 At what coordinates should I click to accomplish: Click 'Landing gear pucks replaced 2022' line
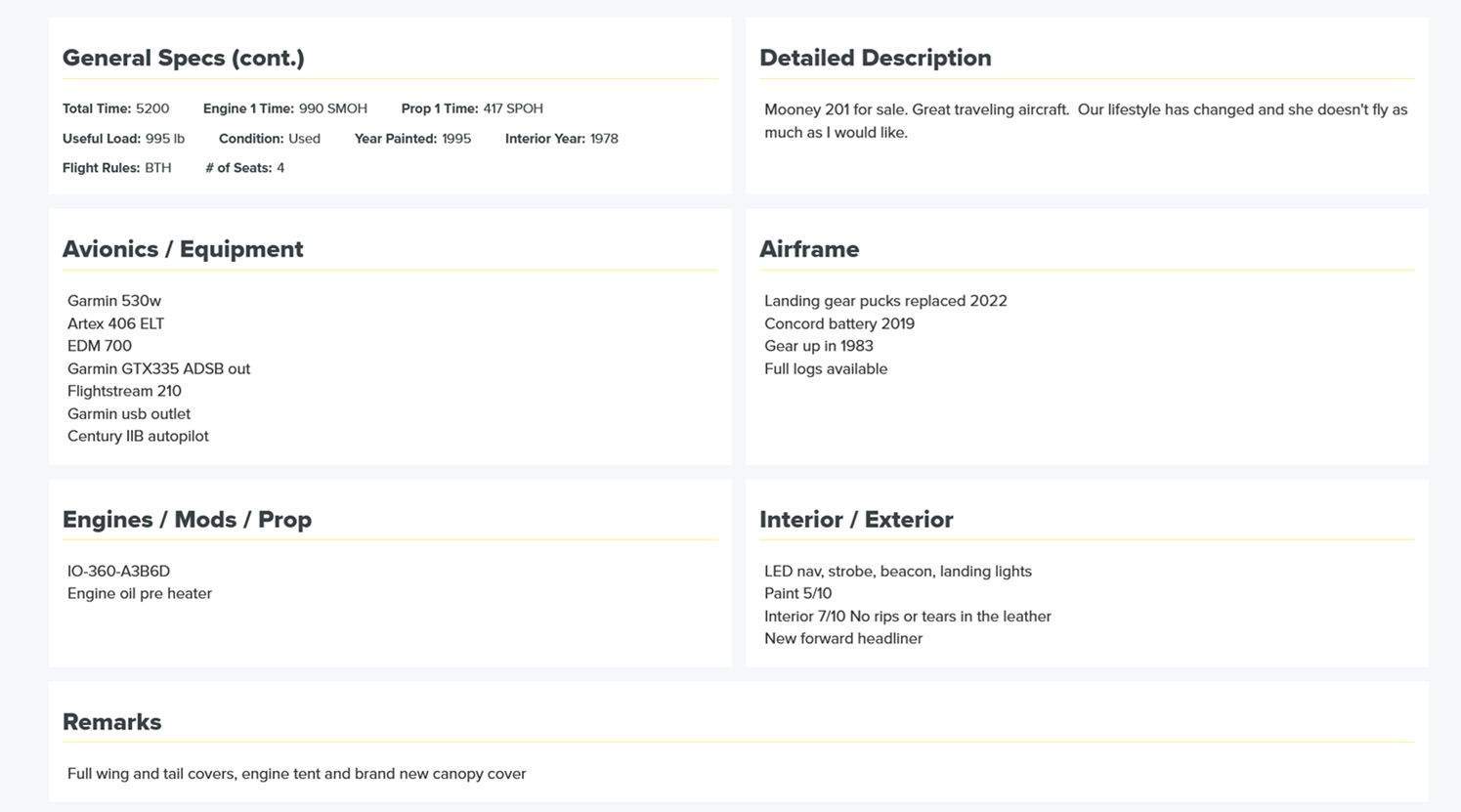885,301
